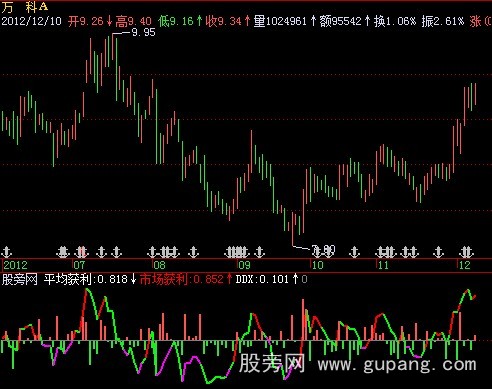492x389 pixels.
Task: Click the 平均获利:0.818 indicator value
Action: point(86,279)
